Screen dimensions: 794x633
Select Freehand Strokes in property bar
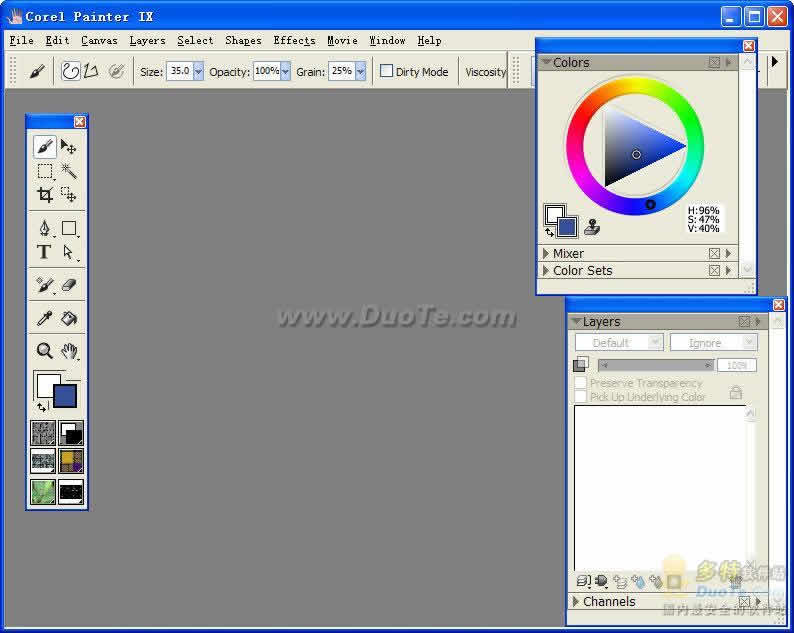point(70,71)
